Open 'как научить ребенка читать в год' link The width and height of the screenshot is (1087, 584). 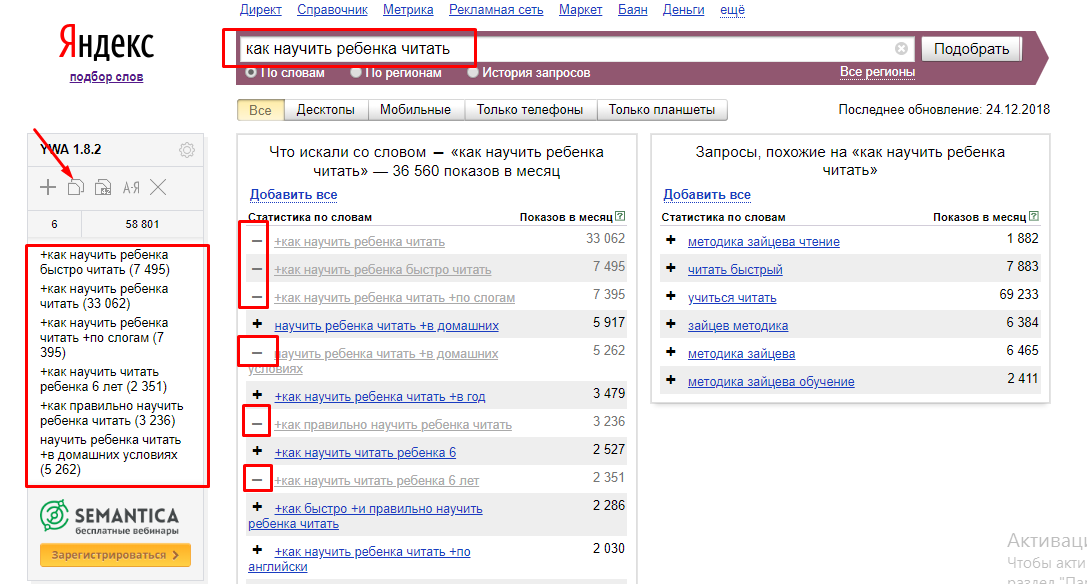380,397
